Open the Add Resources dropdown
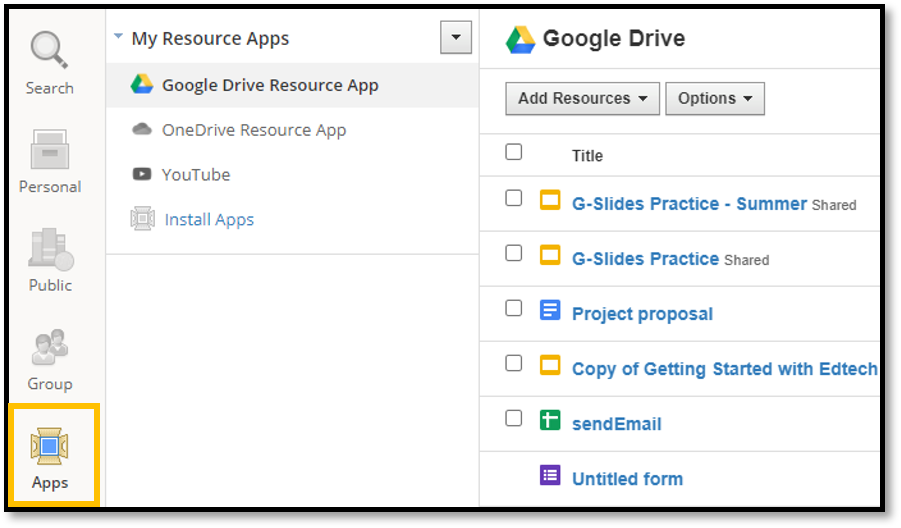Image resolution: width=901 pixels, height=528 pixels. point(582,99)
